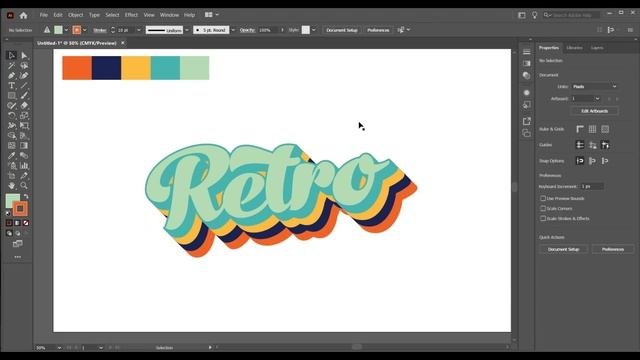The width and height of the screenshot is (640, 360).
Task: Select the Free Transform tool
Action: coord(24,126)
